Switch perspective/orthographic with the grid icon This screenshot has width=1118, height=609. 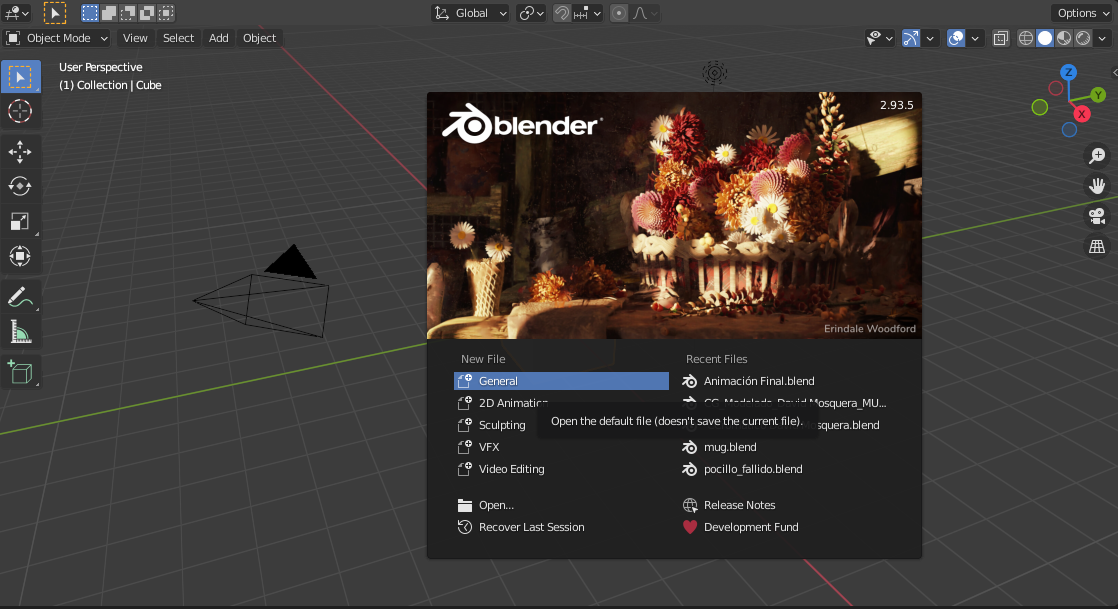(1097, 247)
